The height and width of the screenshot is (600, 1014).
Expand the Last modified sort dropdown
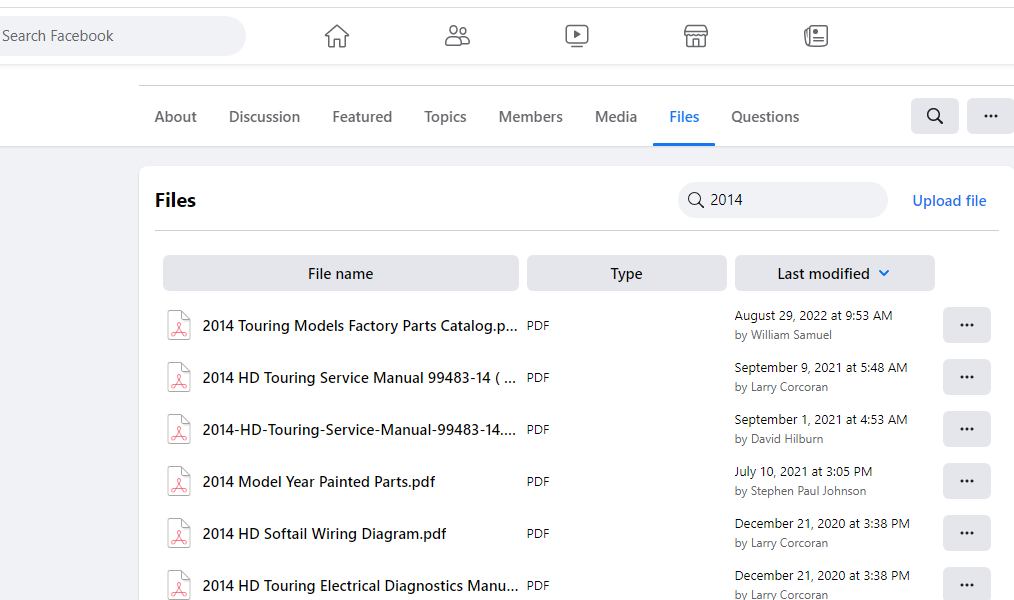pos(884,273)
